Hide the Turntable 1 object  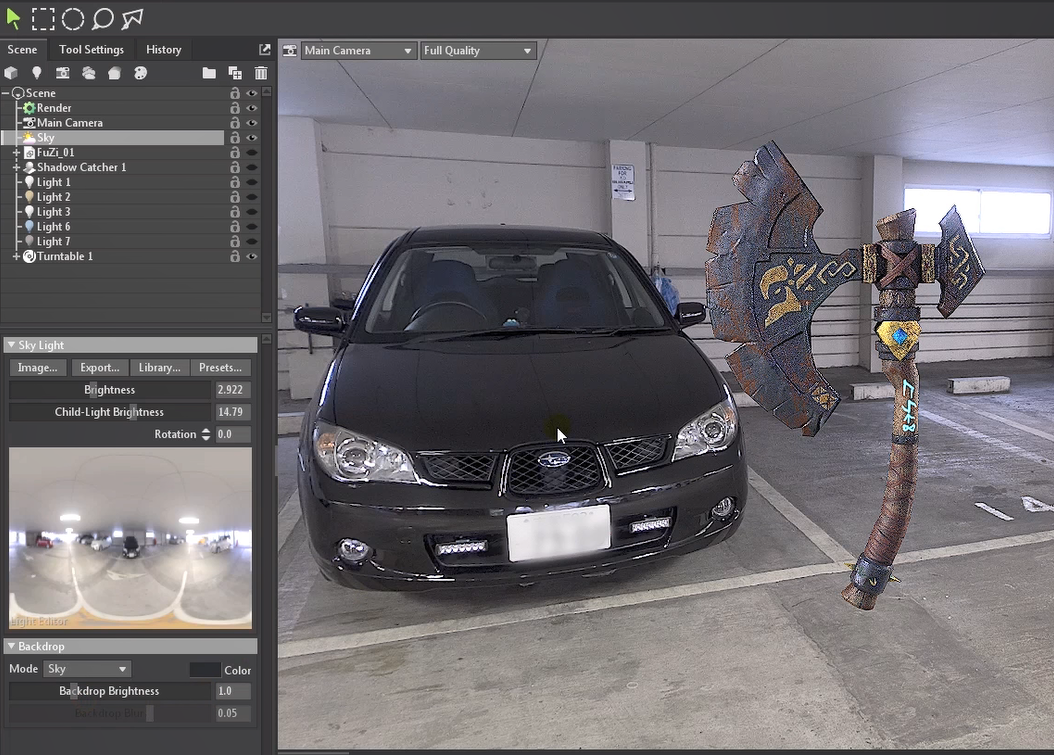252,257
